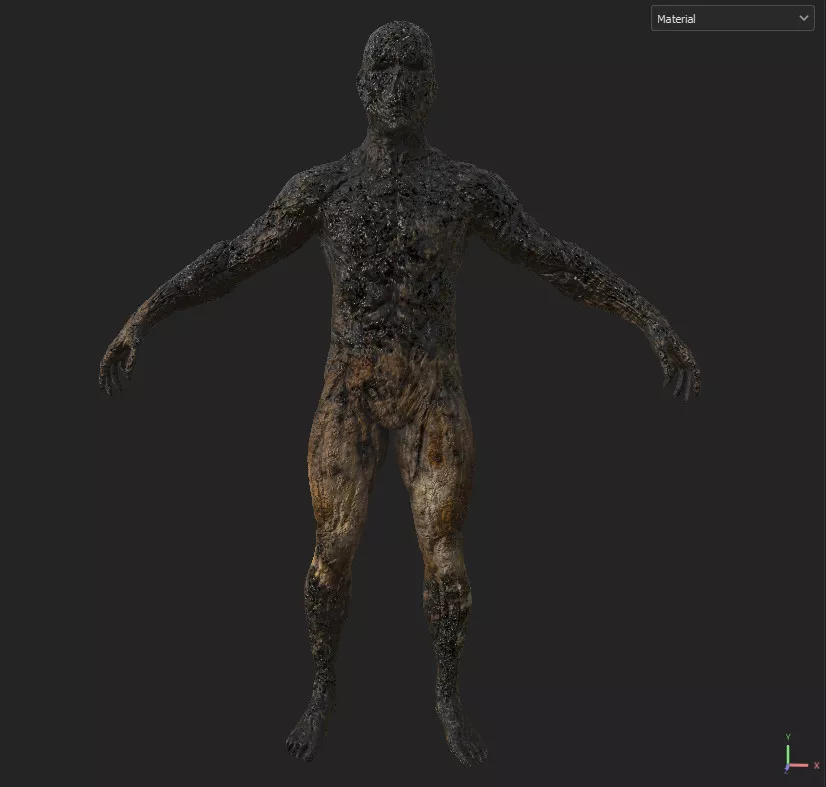Click the model's abdomen

coord(396,320)
